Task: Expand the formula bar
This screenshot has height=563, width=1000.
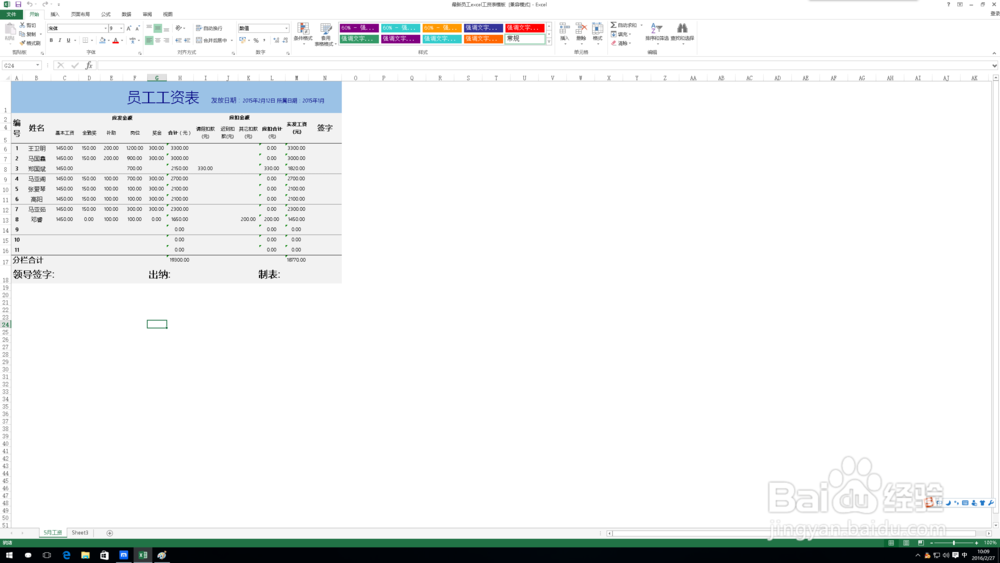Action: pyautogui.click(x=994, y=65)
